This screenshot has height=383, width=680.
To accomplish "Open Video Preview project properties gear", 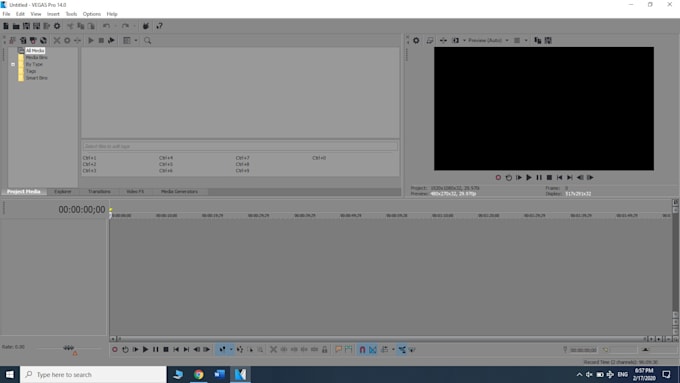I will (x=416, y=40).
